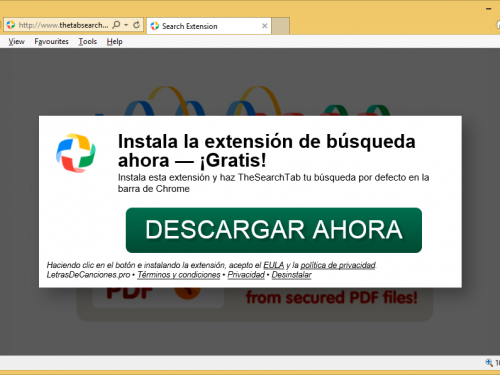Refresh the page with reload icon
500x375 pixels.
point(136,25)
